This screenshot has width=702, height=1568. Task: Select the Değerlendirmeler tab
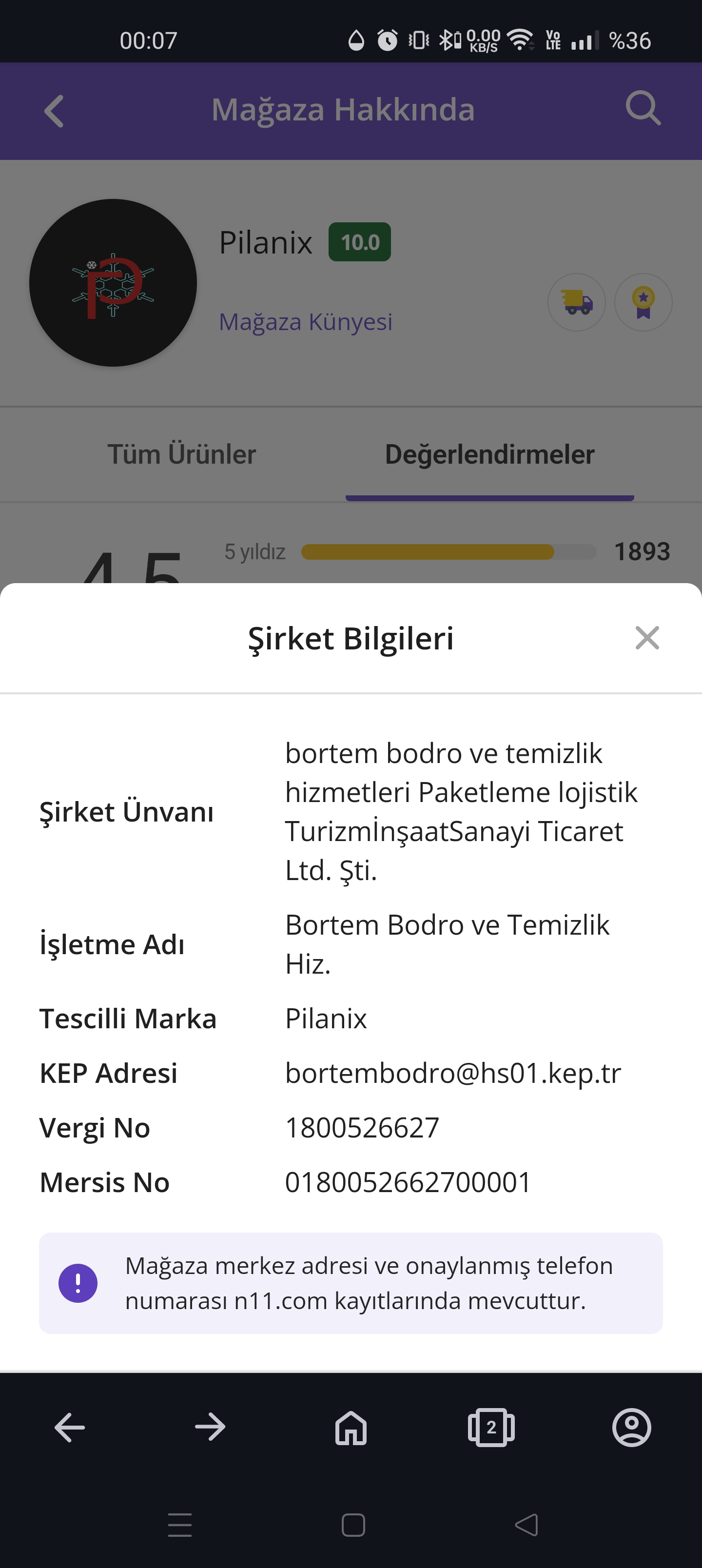(x=489, y=455)
